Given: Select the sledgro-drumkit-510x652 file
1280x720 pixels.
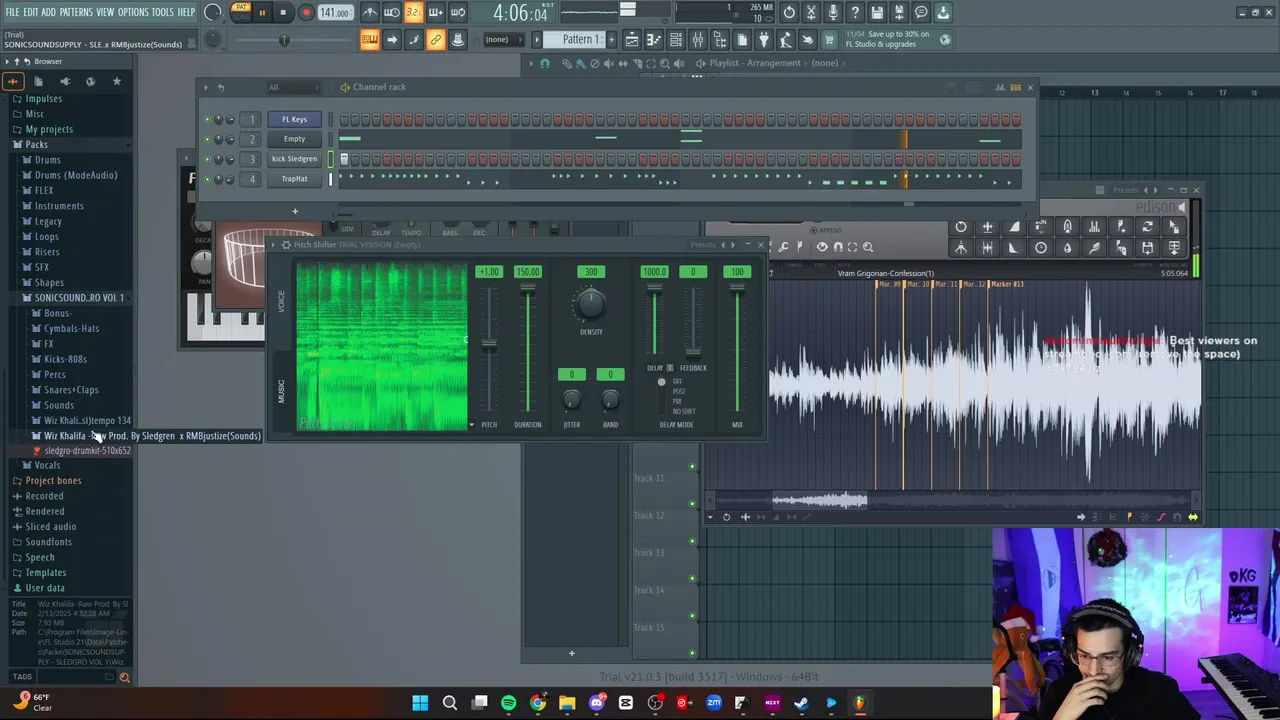Looking at the screenshot, I should [x=87, y=451].
